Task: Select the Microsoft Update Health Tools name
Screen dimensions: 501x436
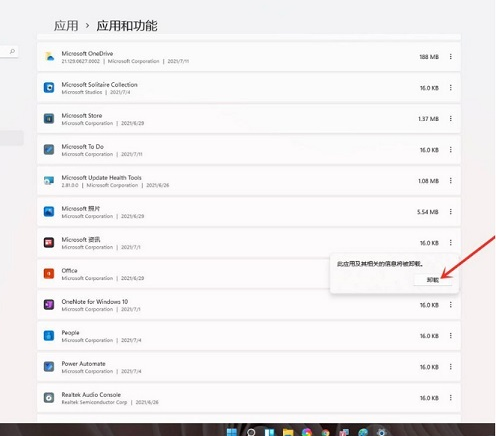Action: pyautogui.click(x=101, y=178)
